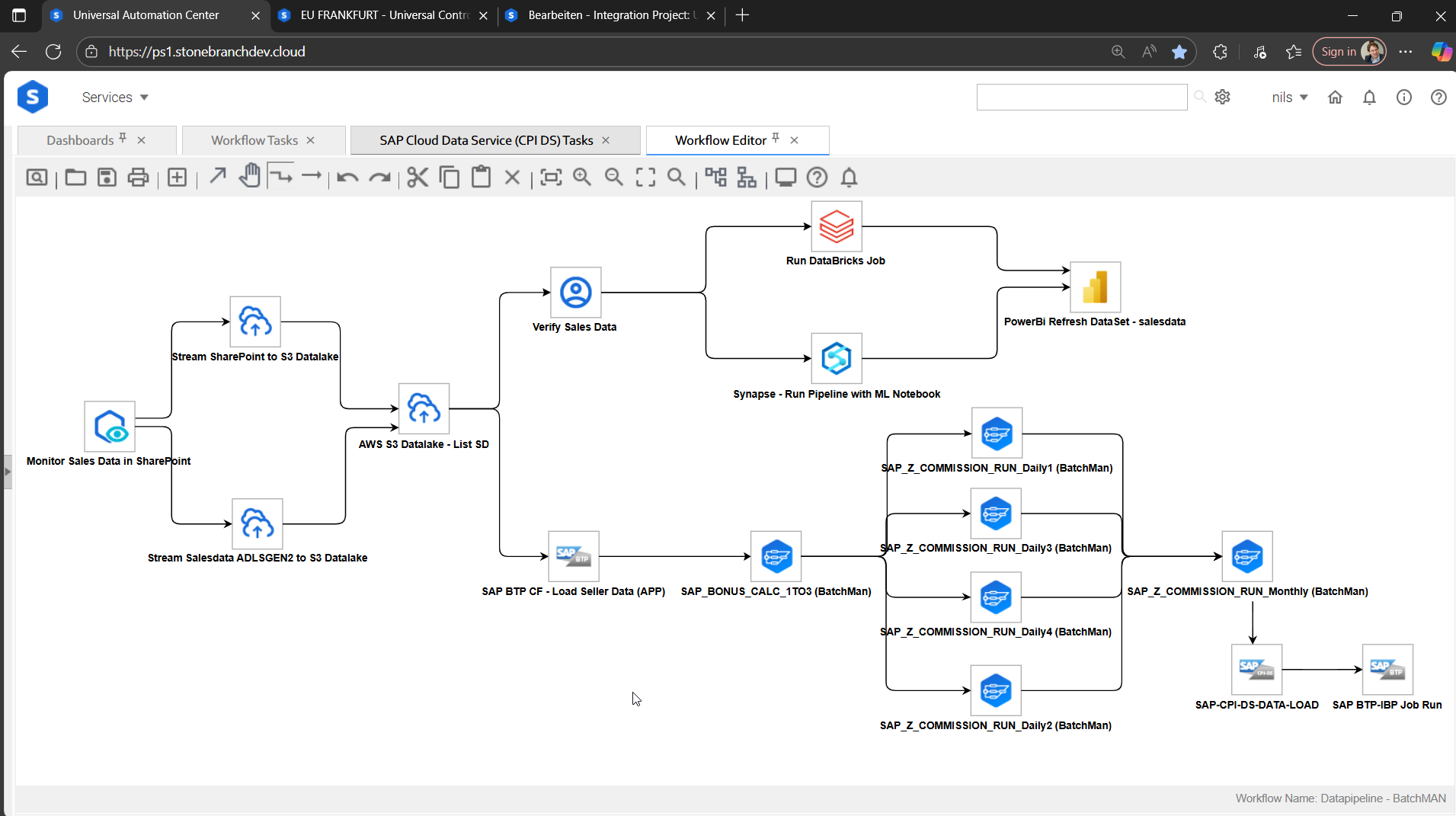
Task: Select the AWS S3 Datalake List SD node
Action: click(424, 409)
